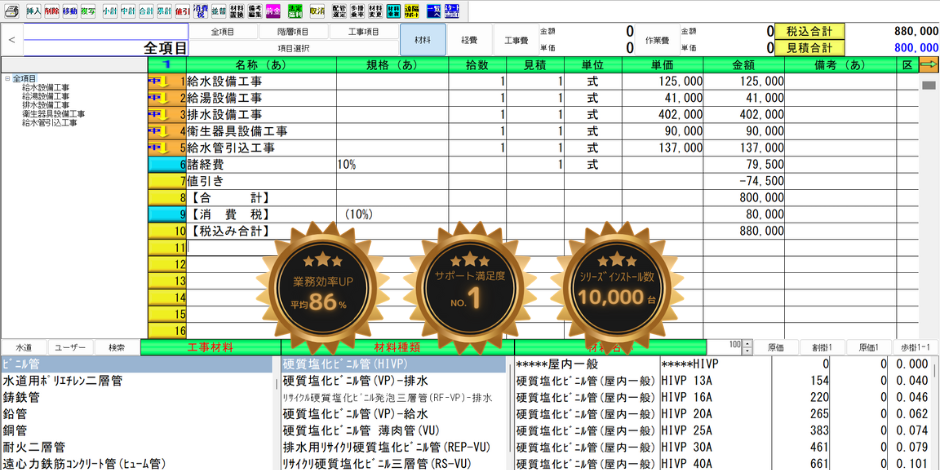This screenshot has width=940, height=470.
Task: Select the 削除 (delete) toolbar icon
Action: click(x=51, y=10)
